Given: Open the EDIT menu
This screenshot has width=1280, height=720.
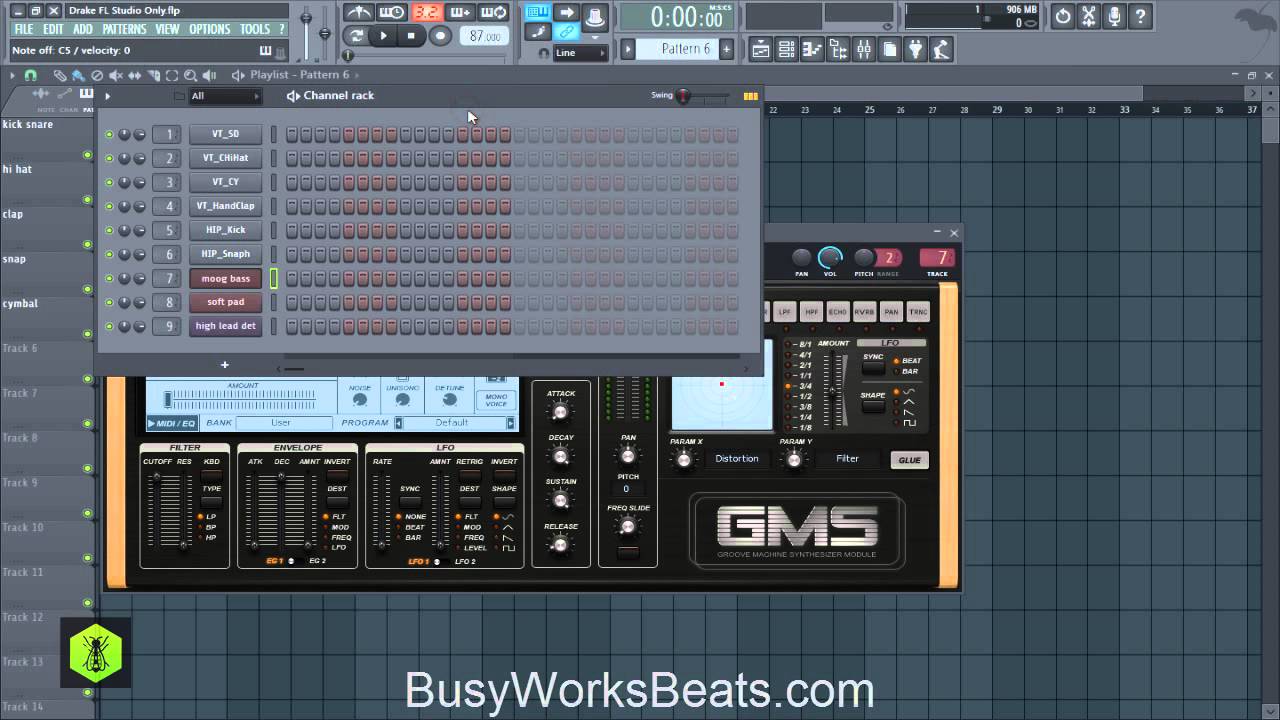Looking at the screenshot, I should tap(53, 30).
